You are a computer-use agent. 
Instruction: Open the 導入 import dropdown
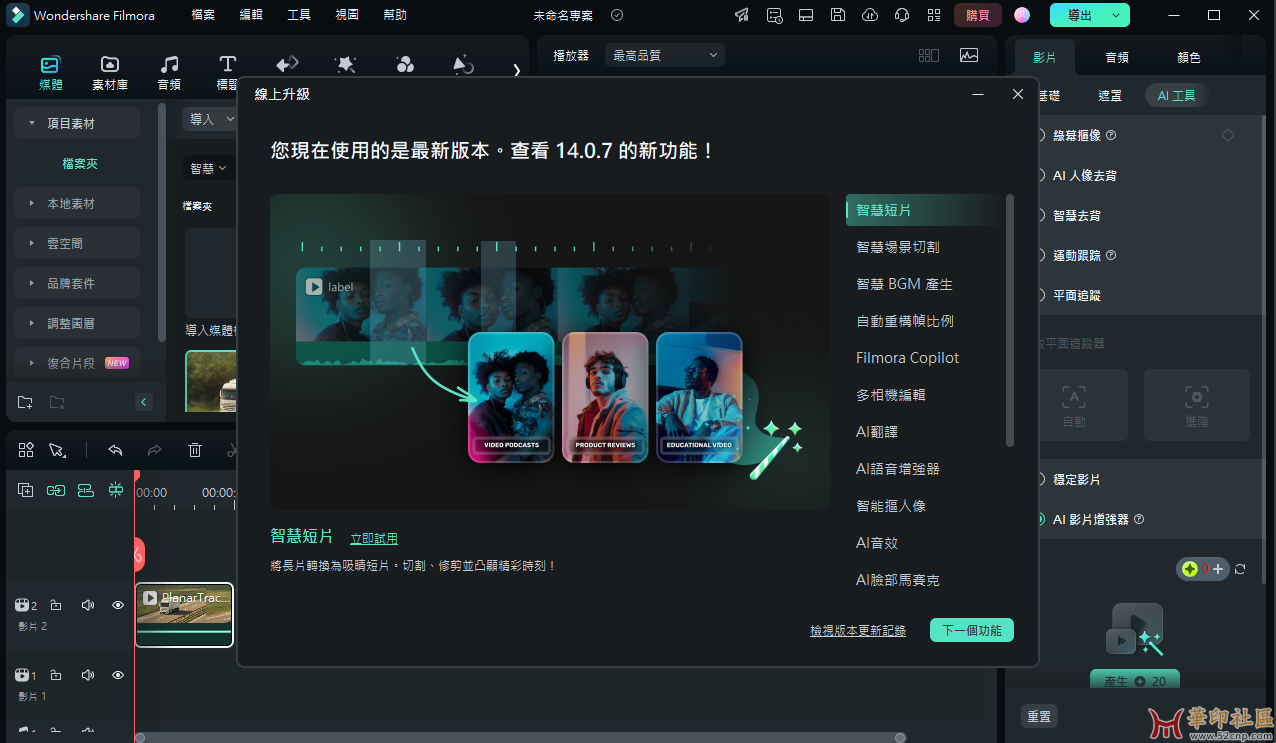[210, 119]
